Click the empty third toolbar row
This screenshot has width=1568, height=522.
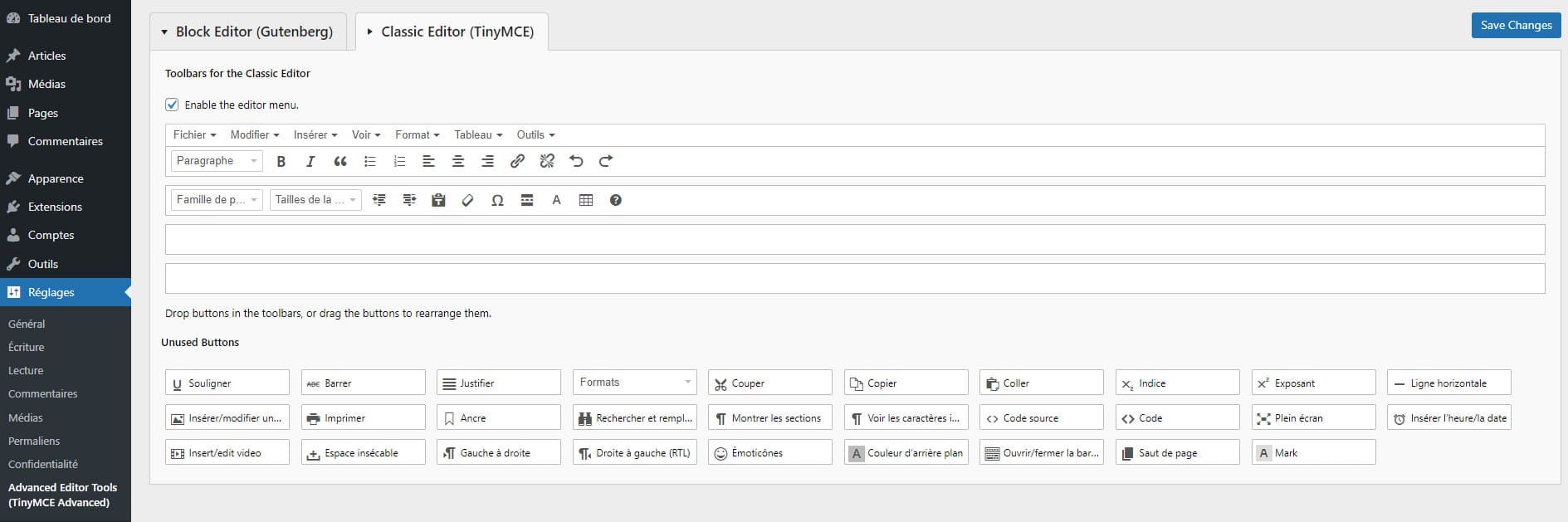pos(854,239)
